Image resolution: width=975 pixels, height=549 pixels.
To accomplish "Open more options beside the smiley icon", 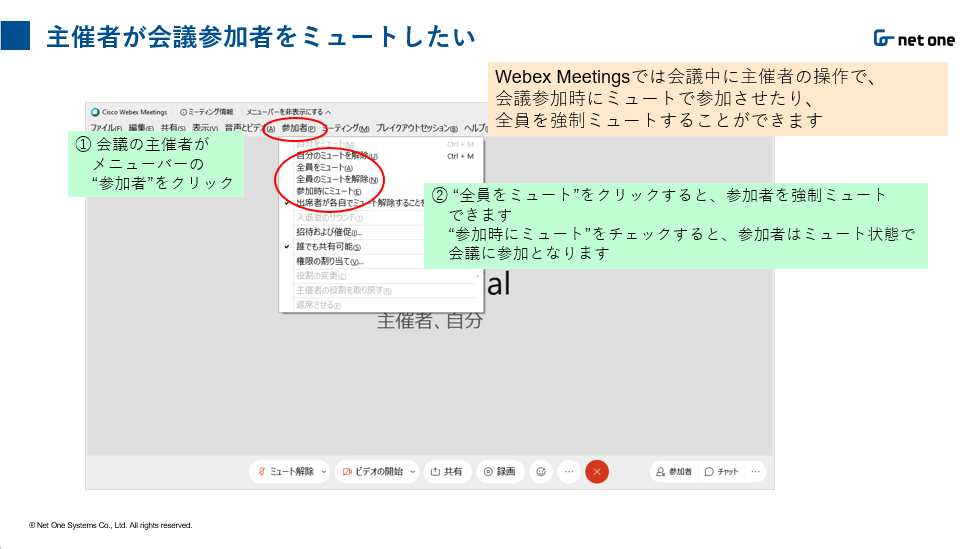I will 569,472.
